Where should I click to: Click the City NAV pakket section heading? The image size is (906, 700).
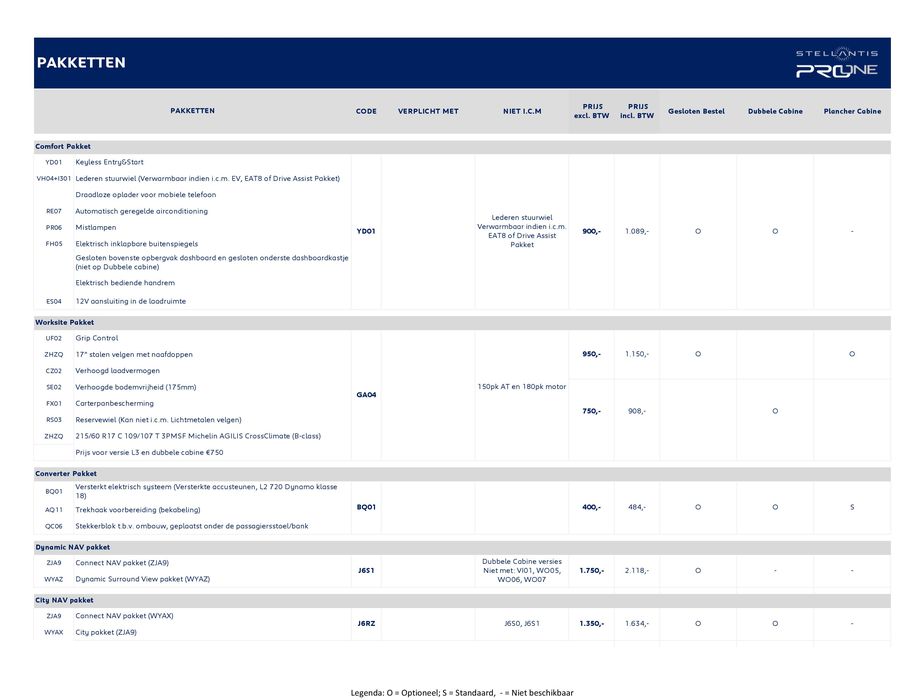pos(64,600)
